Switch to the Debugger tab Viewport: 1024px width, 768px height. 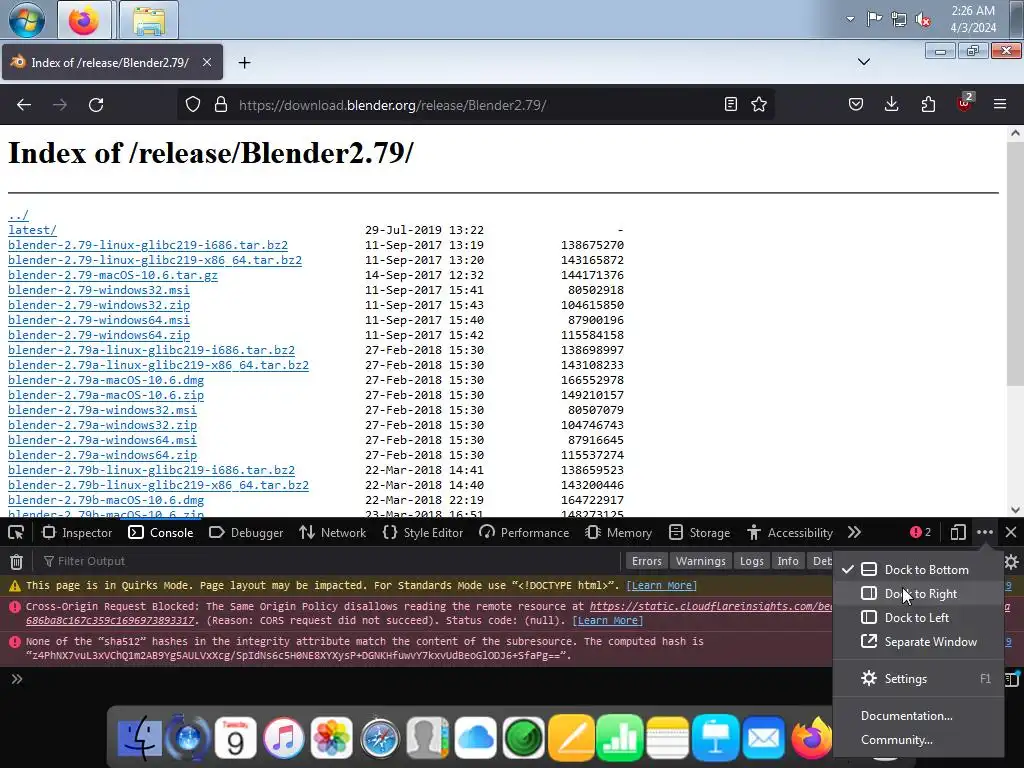tap(246, 533)
